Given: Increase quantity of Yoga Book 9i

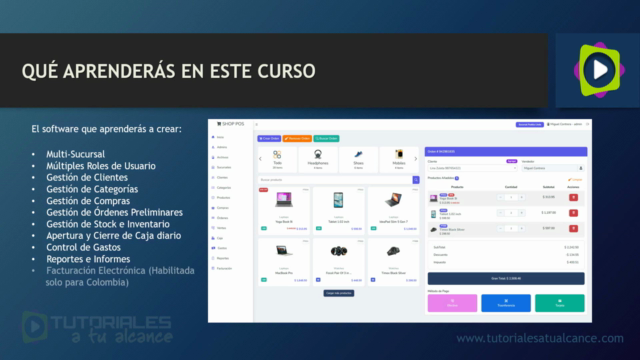Looking at the screenshot, I should (x=522, y=197).
